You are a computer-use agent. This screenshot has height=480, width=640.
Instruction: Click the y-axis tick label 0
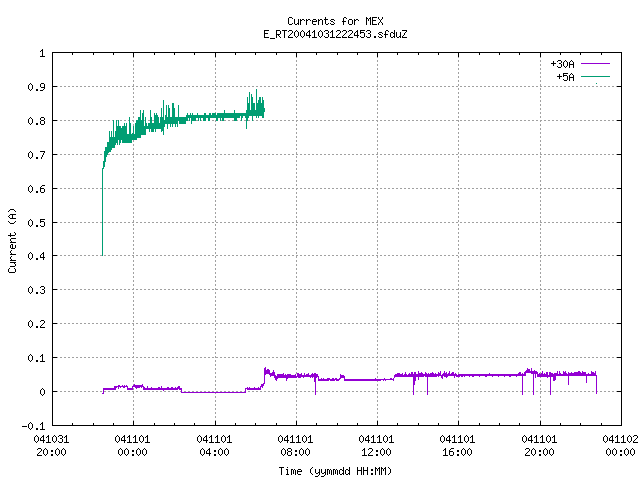(42, 392)
